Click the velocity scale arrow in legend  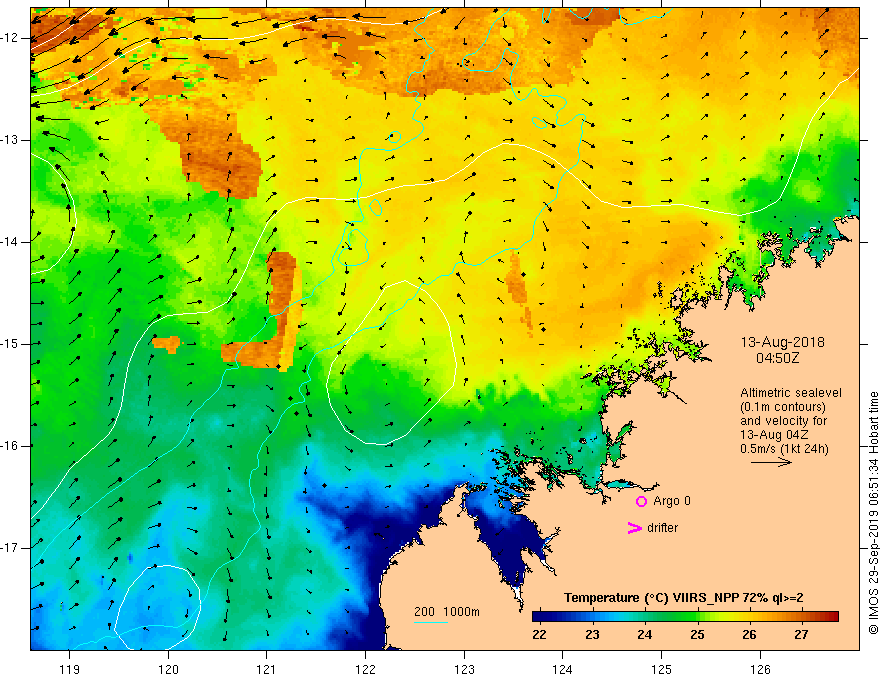coord(771,462)
